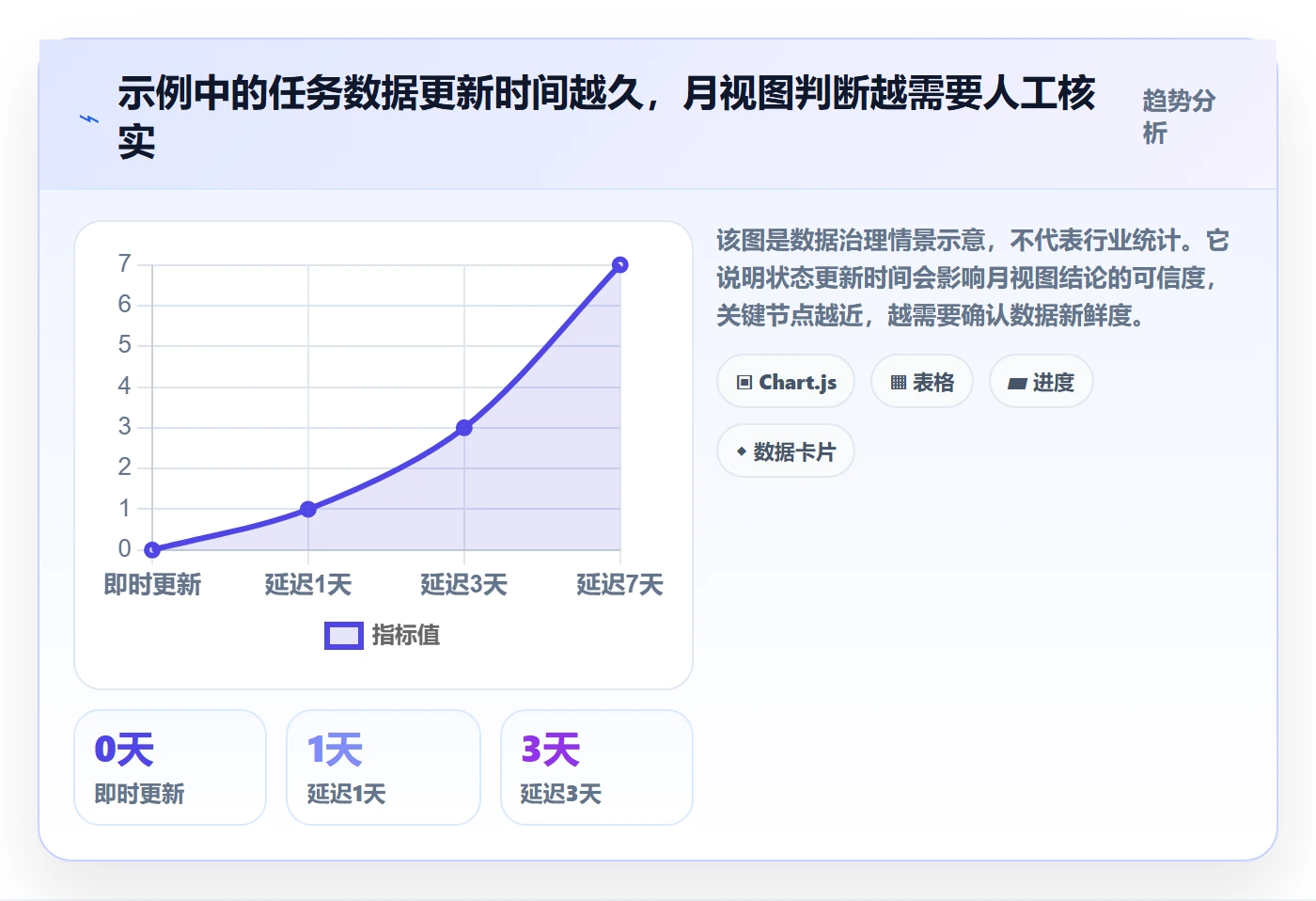Image resolution: width=1316 pixels, height=901 pixels.
Task: Click the chart point for 延迟1天
Action: click(x=308, y=509)
